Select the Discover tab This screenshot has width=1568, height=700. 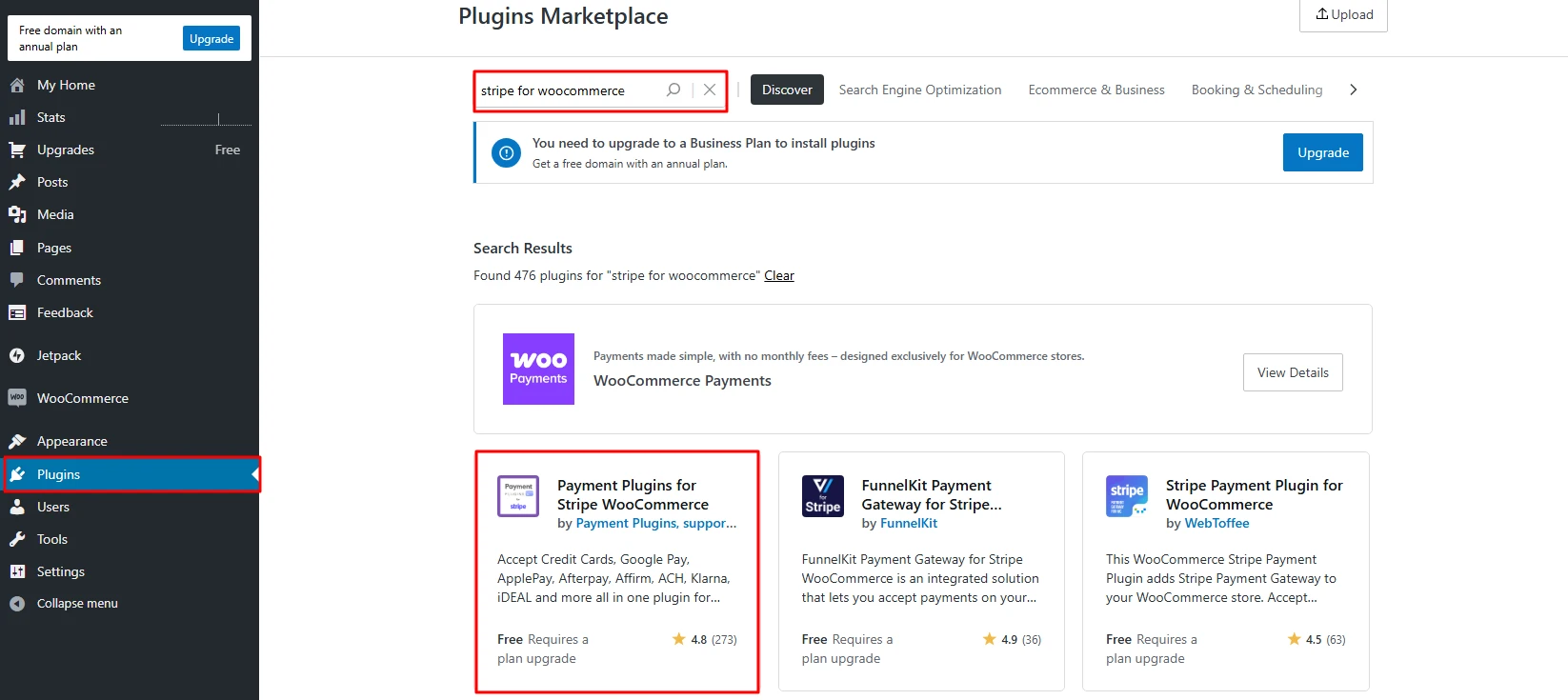[787, 90]
